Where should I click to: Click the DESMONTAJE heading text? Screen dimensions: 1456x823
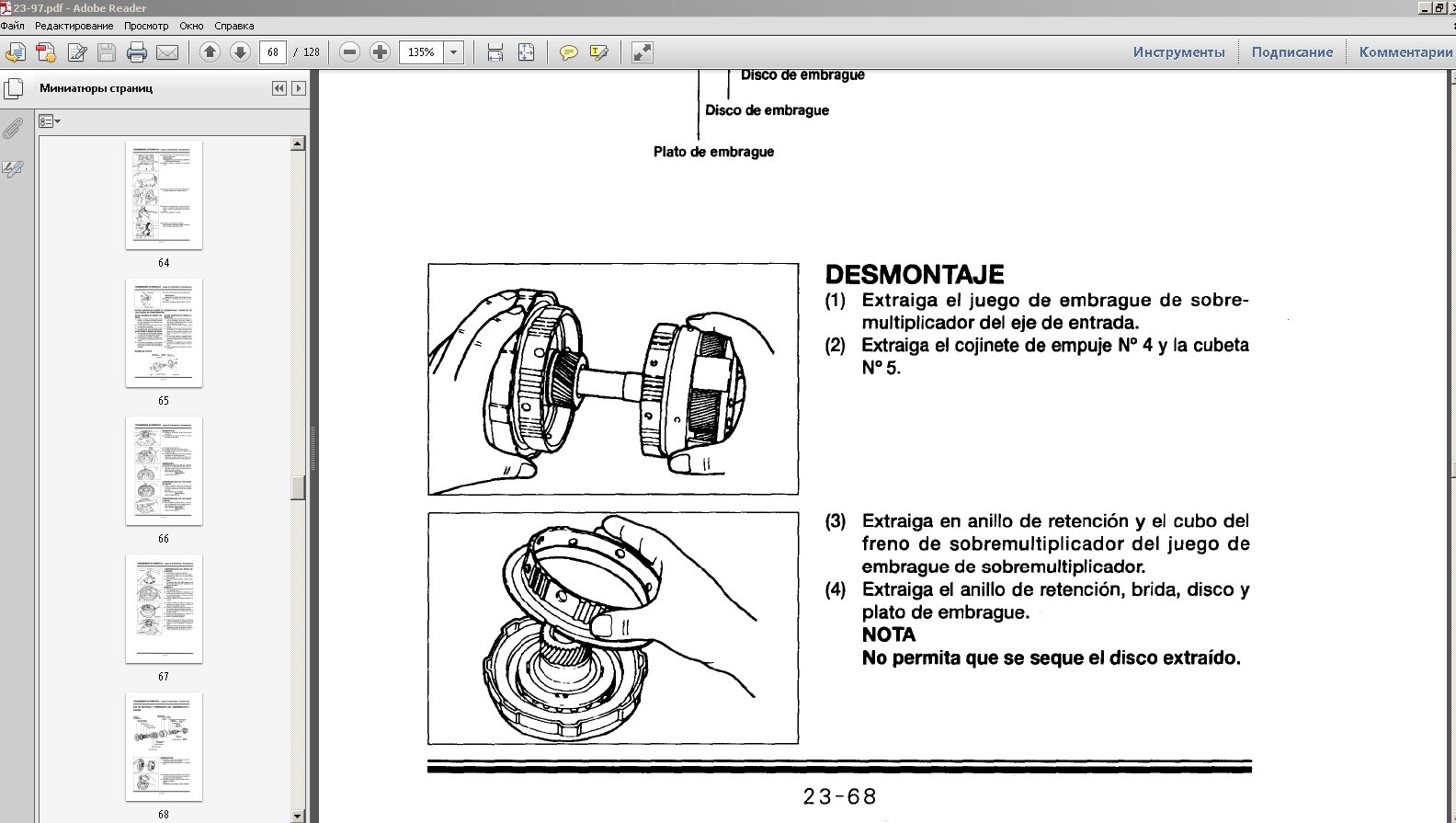914,275
